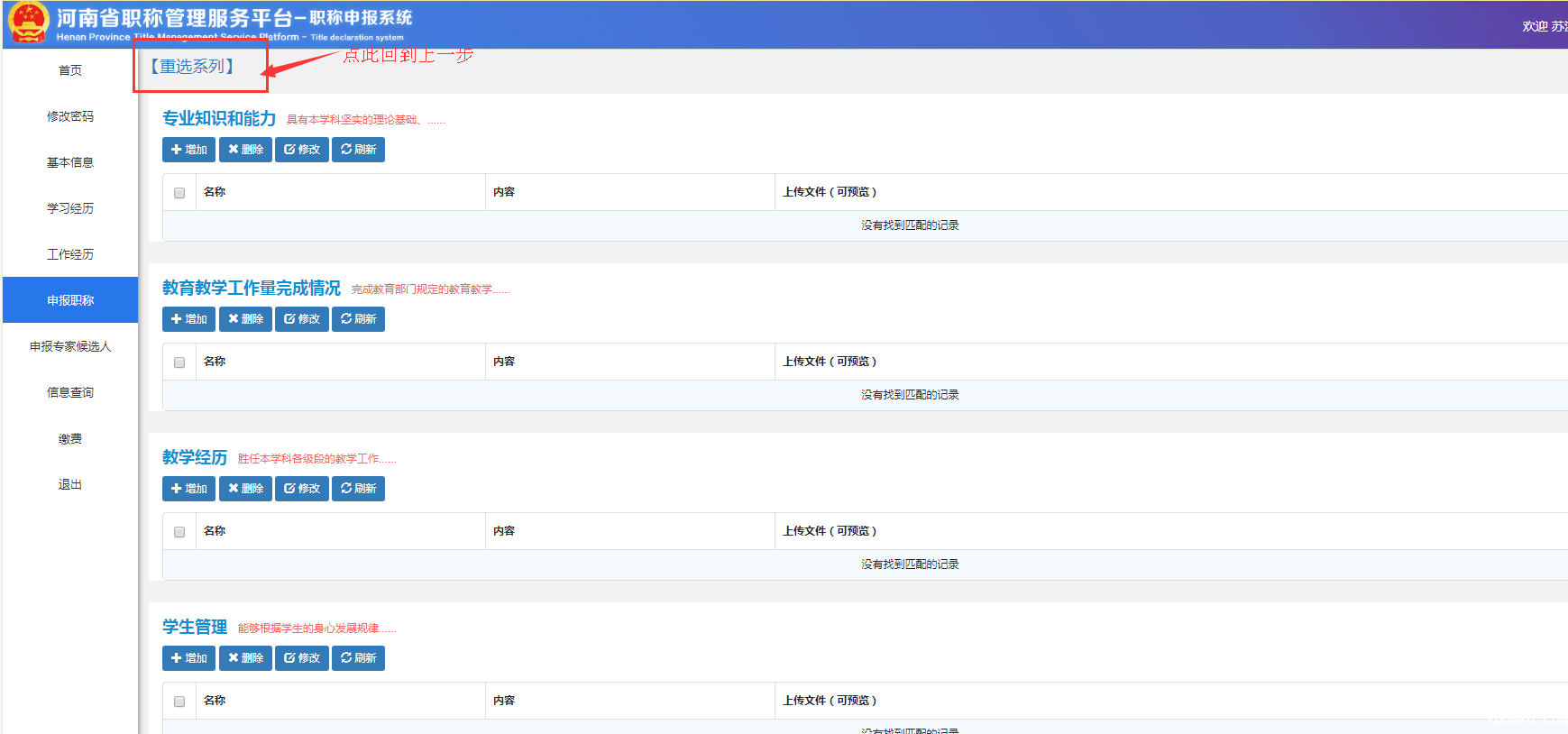Delete selected 学生管理 record
The height and width of the screenshot is (734, 1568).
pos(245,658)
